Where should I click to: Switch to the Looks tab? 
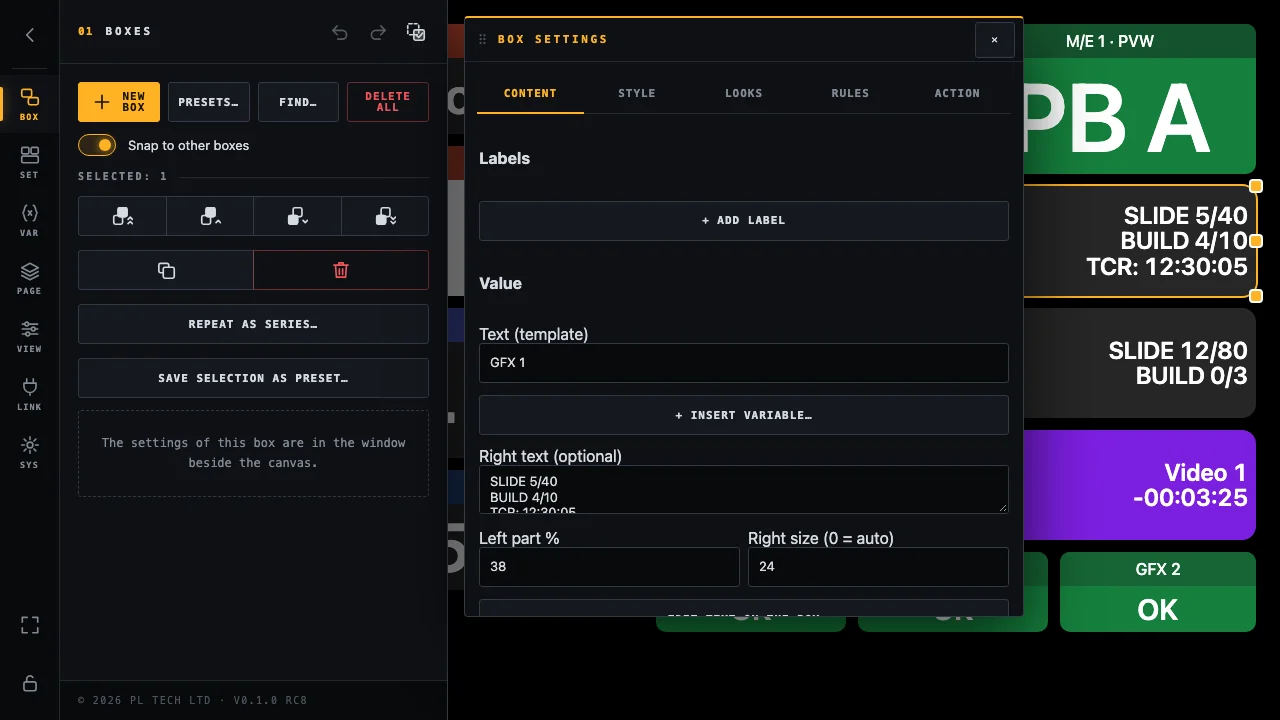pos(744,93)
